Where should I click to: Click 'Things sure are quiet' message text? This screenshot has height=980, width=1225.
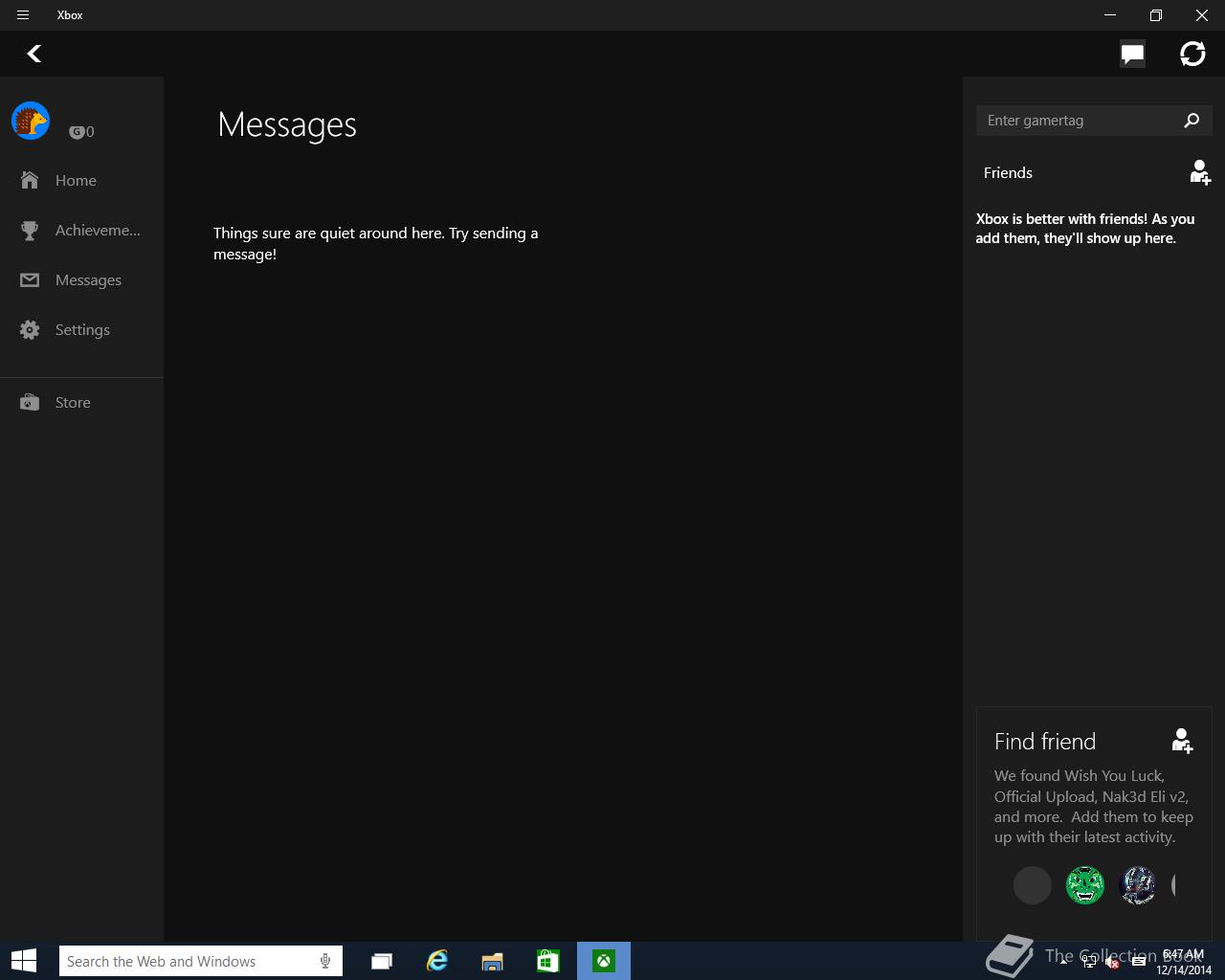tap(375, 243)
